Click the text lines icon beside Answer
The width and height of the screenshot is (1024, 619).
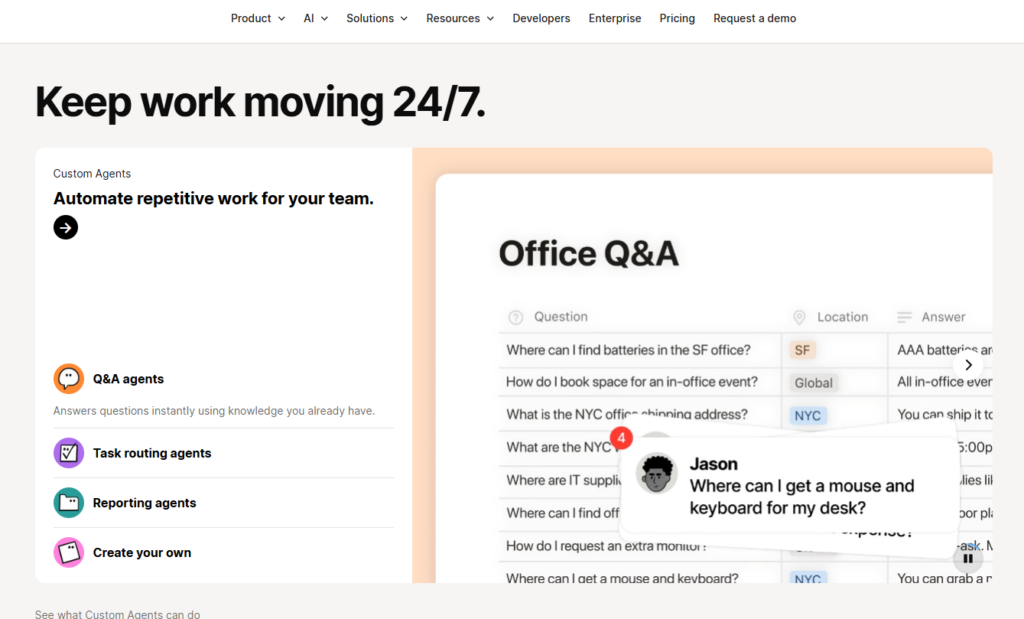click(904, 317)
